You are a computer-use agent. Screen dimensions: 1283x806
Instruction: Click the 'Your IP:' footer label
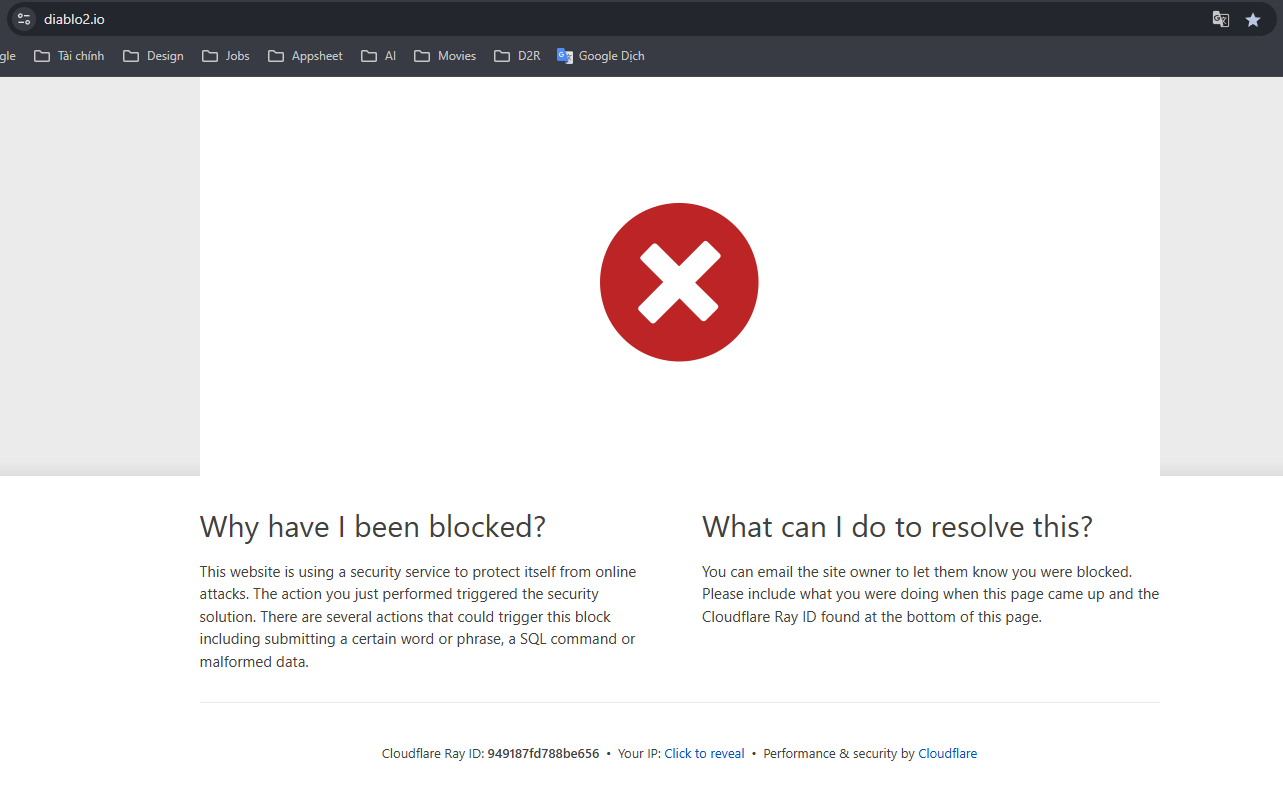[x=639, y=754]
